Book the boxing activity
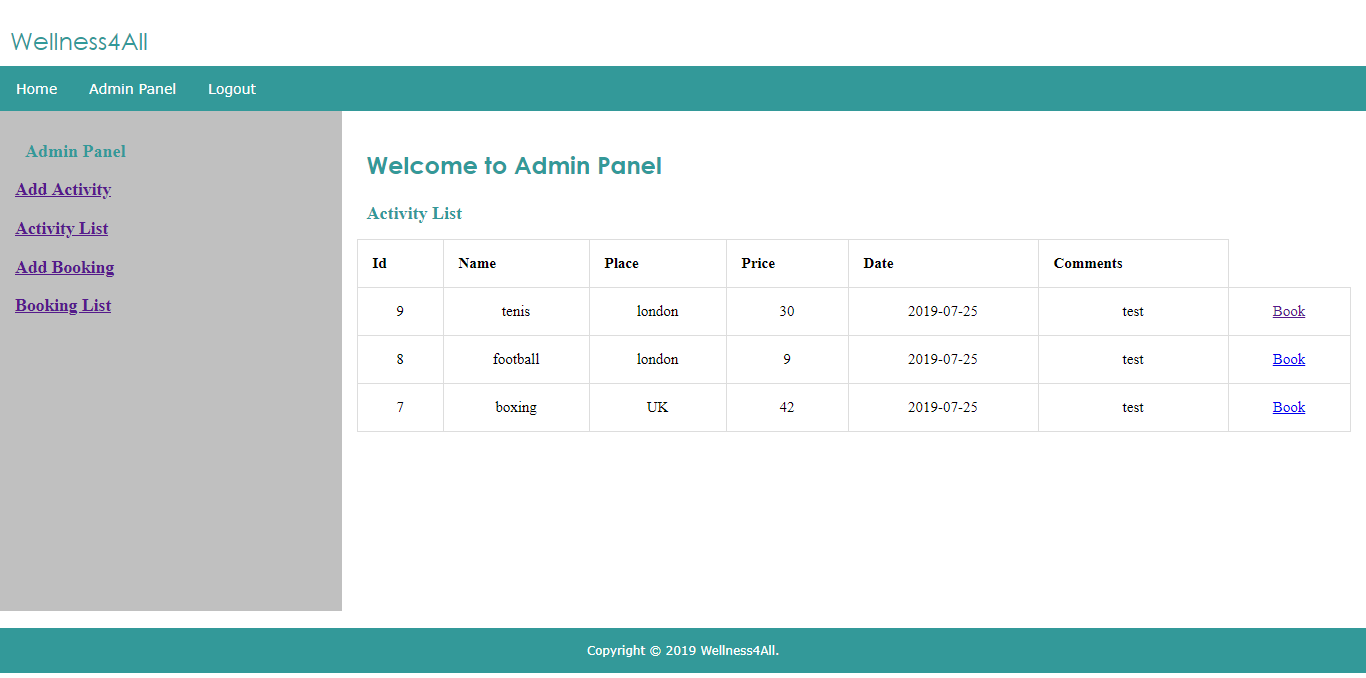The height and width of the screenshot is (678, 1366). pos(1289,407)
